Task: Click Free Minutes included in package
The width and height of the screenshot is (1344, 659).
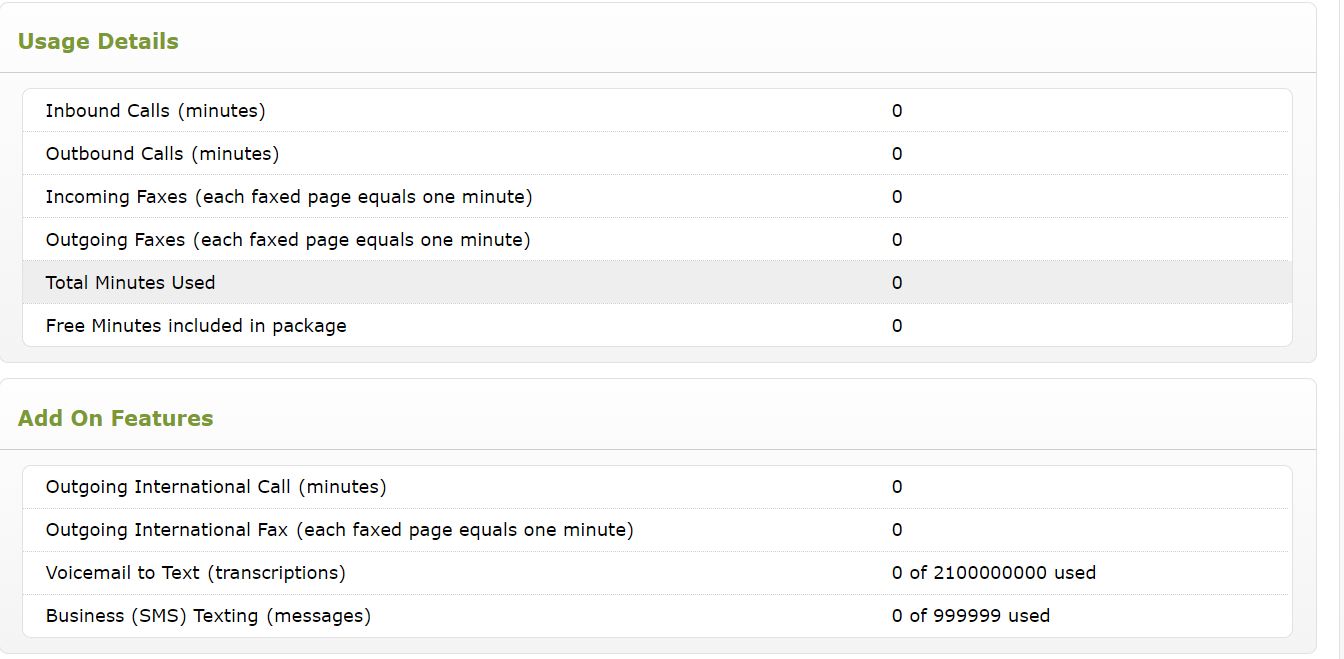Action: pyautogui.click(x=196, y=326)
